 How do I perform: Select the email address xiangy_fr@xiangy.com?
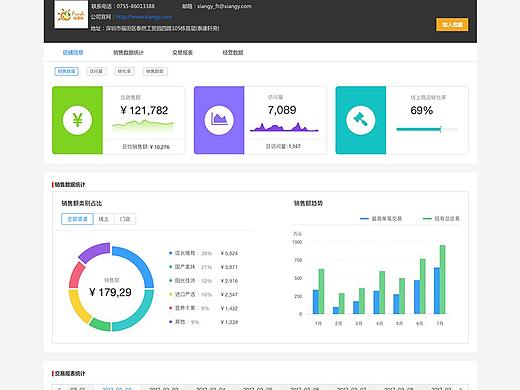tap(224, 6)
